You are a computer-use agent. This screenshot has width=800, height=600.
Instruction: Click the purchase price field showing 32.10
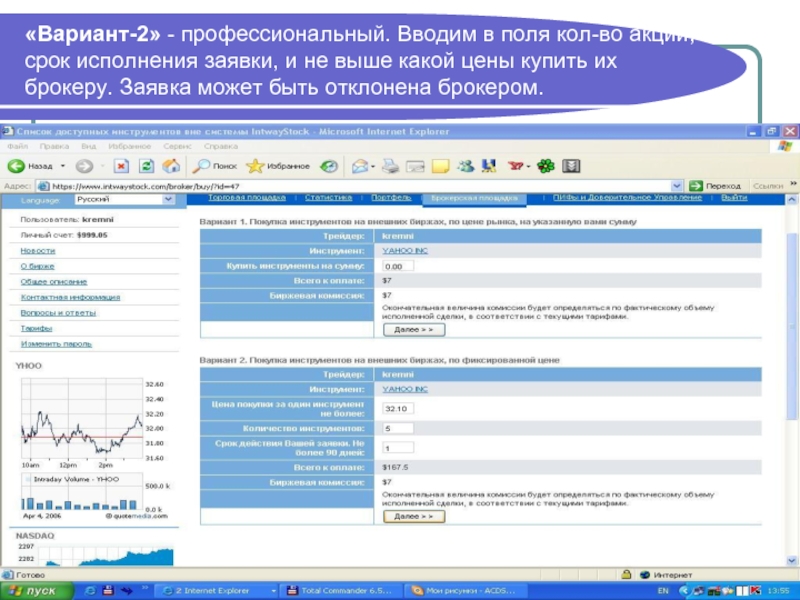click(397, 409)
